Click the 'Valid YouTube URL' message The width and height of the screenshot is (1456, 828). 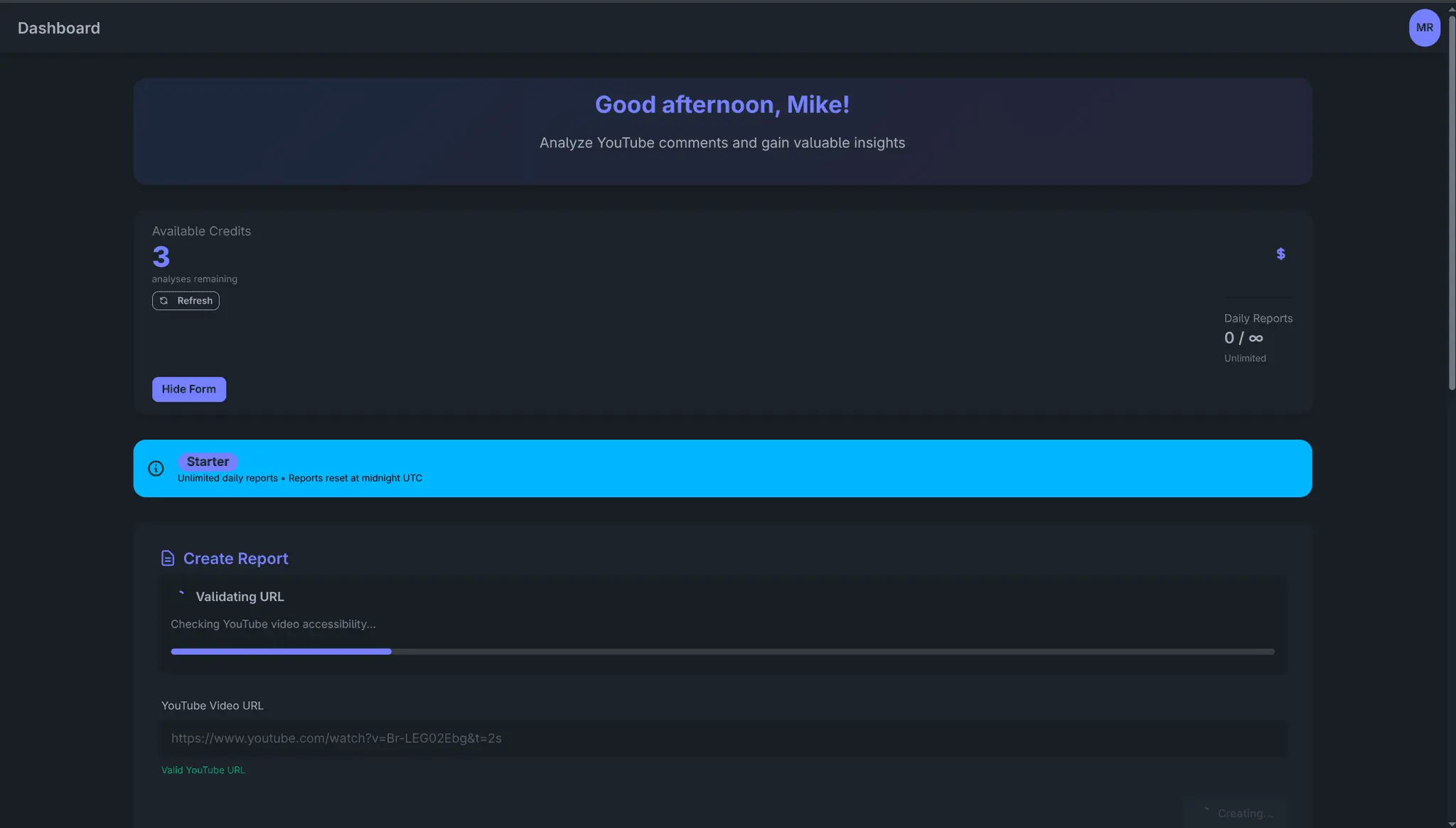(203, 770)
